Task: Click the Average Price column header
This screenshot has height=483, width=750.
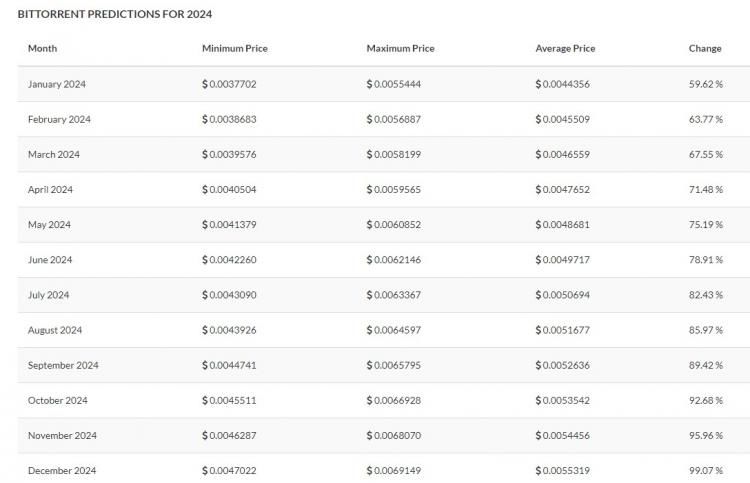Action: coord(565,48)
